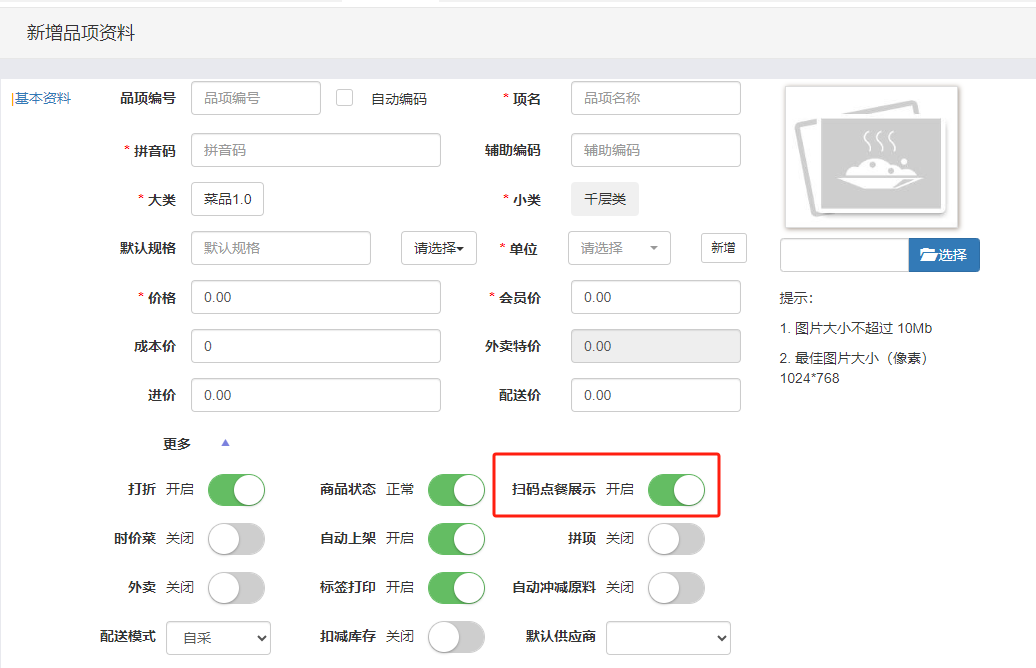
Task: Open the 单位 请选择 dropdown
Action: [x=619, y=248]
